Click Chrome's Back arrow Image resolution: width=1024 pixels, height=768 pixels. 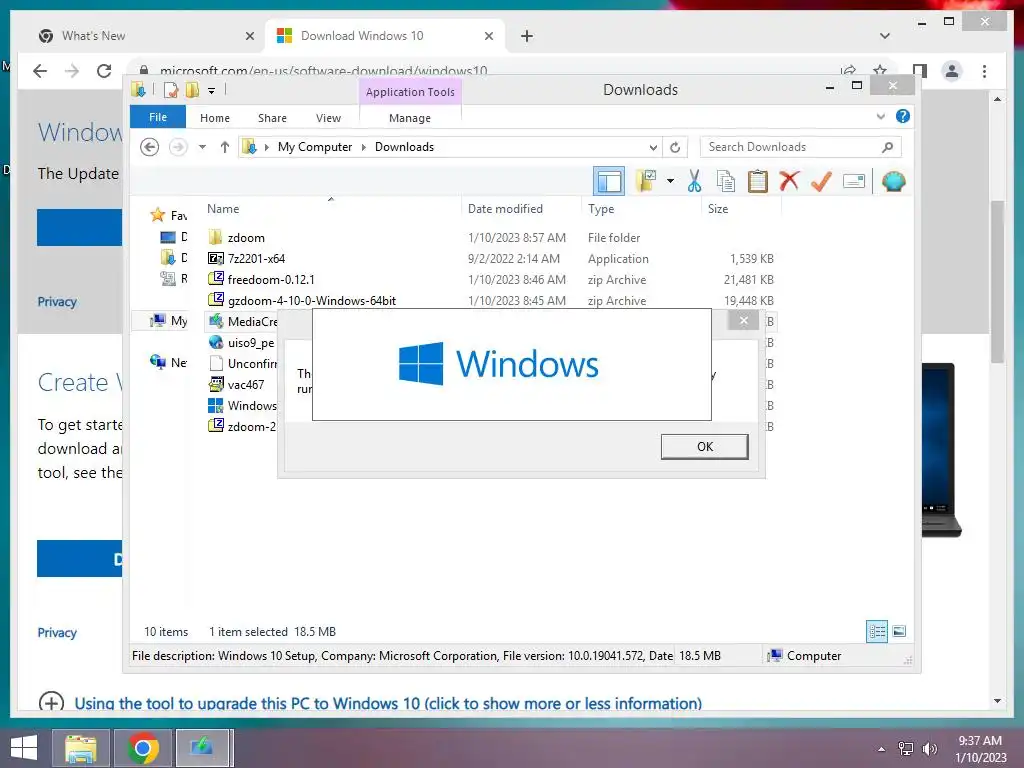pos(40,71)
